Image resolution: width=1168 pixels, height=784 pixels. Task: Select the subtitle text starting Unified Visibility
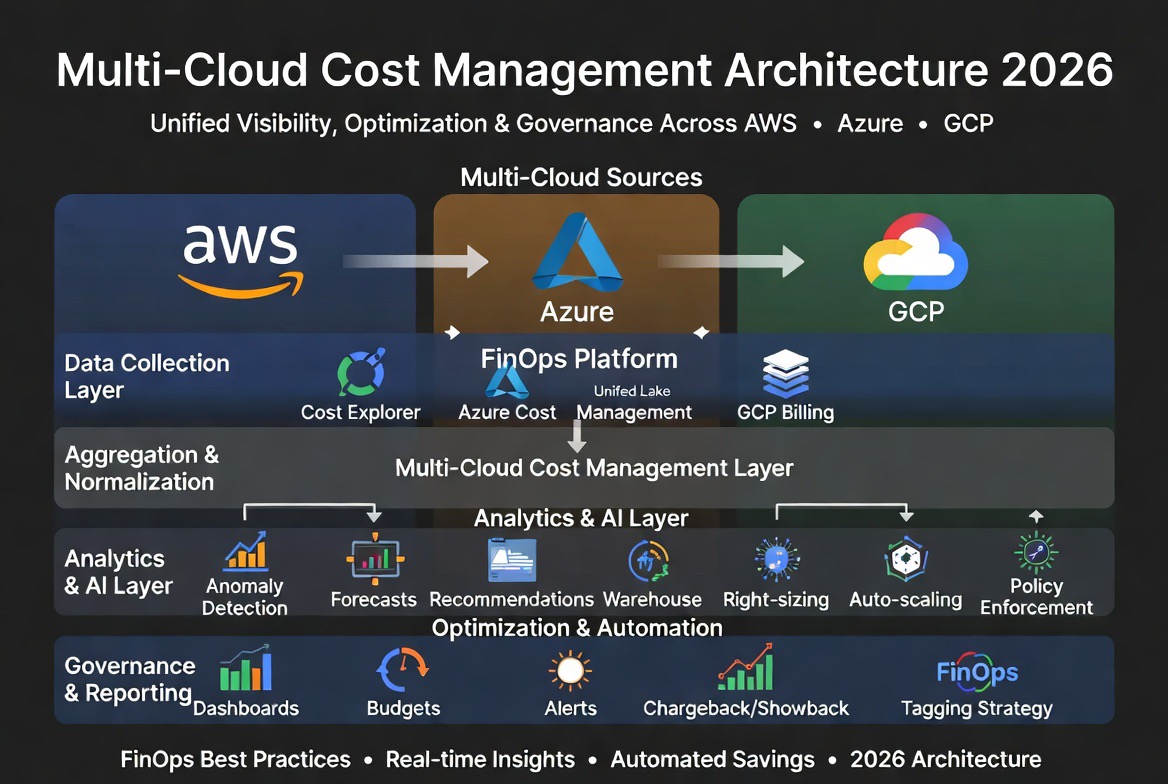point(571,123)
